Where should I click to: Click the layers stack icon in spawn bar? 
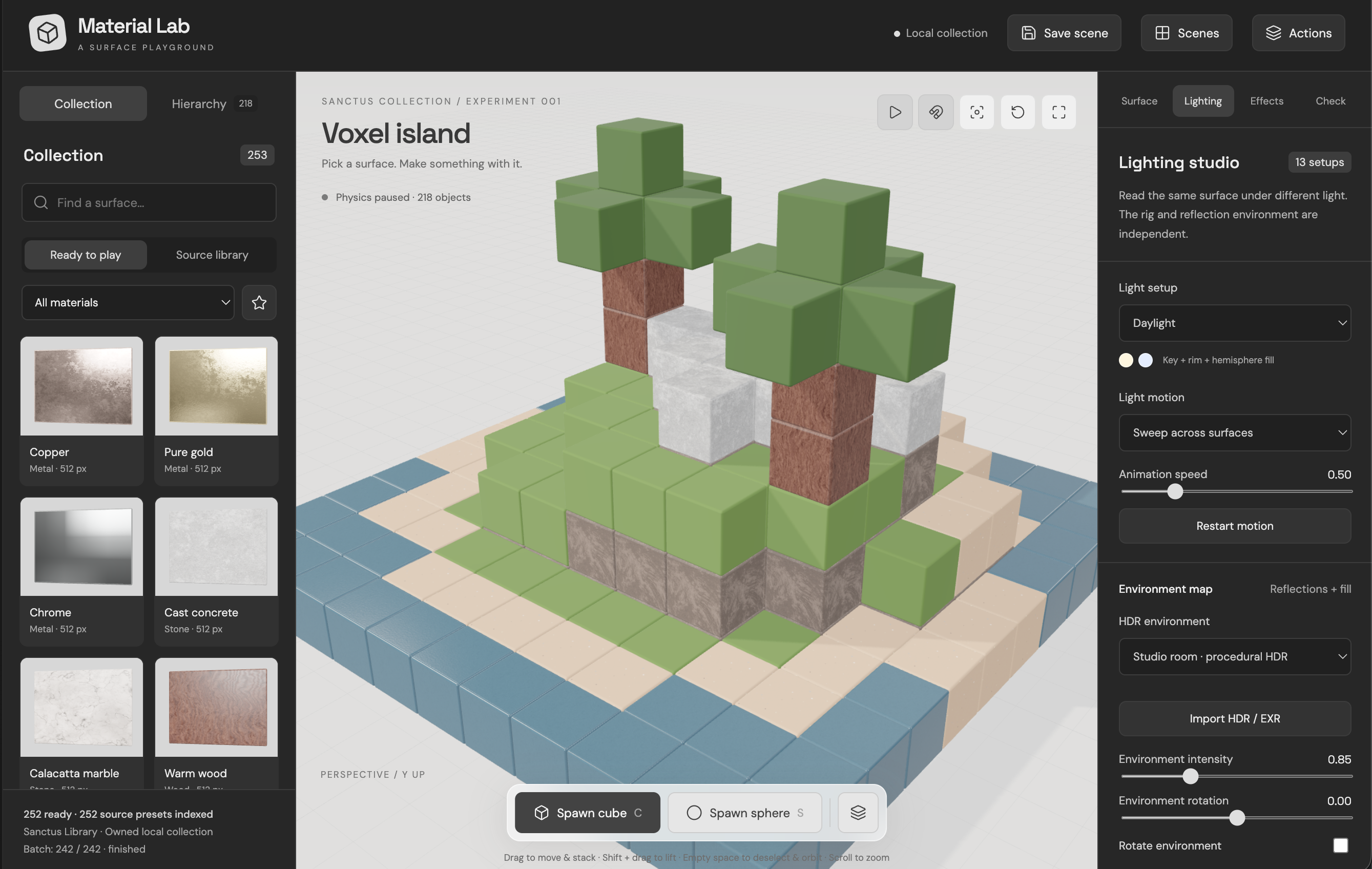pos(858,812)
